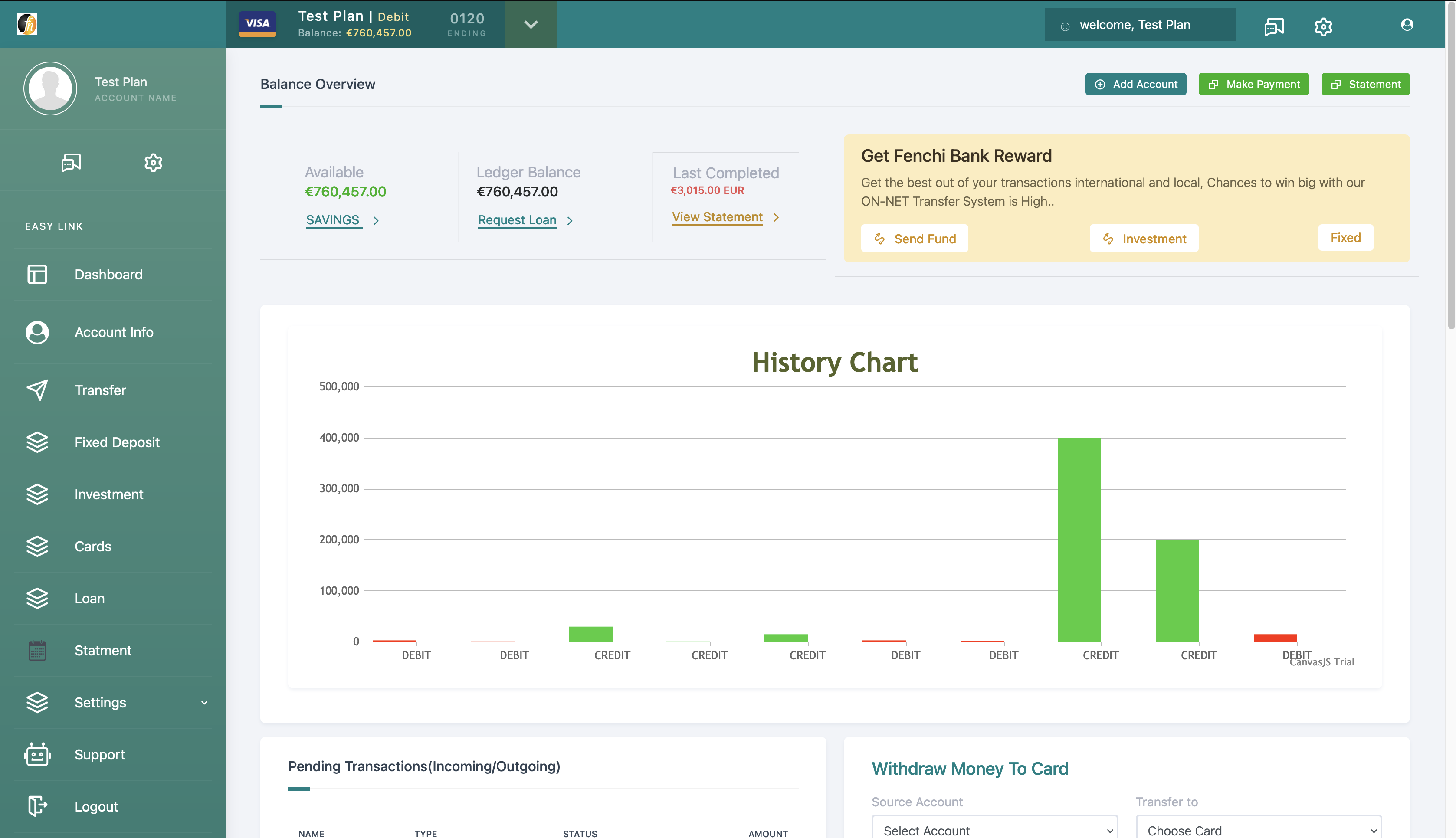Open the gear settings icon in top header
1456x838 pixels.
(x=1323, y=26)
